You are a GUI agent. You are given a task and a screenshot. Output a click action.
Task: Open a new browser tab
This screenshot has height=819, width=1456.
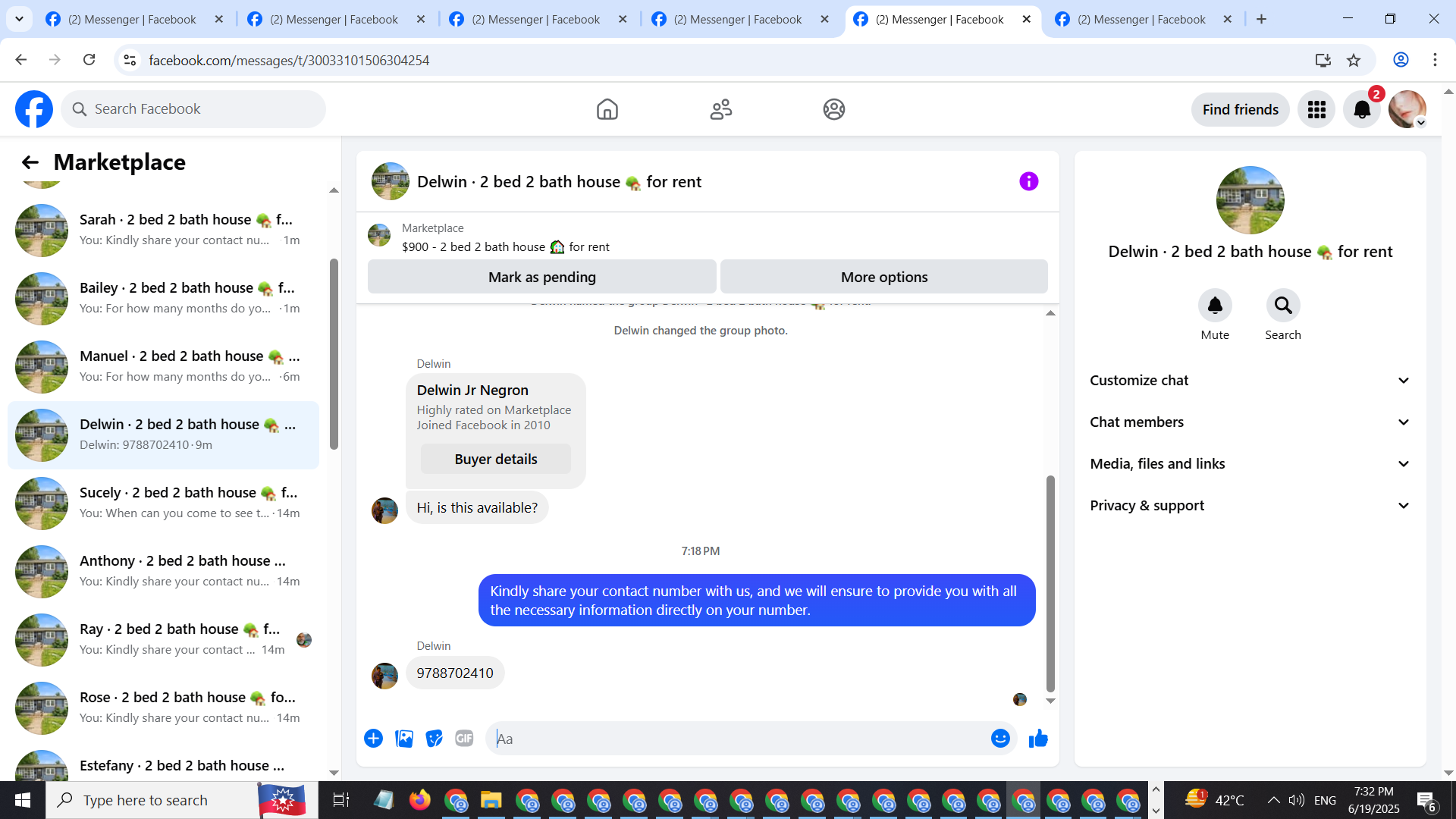coord(1262,20)
